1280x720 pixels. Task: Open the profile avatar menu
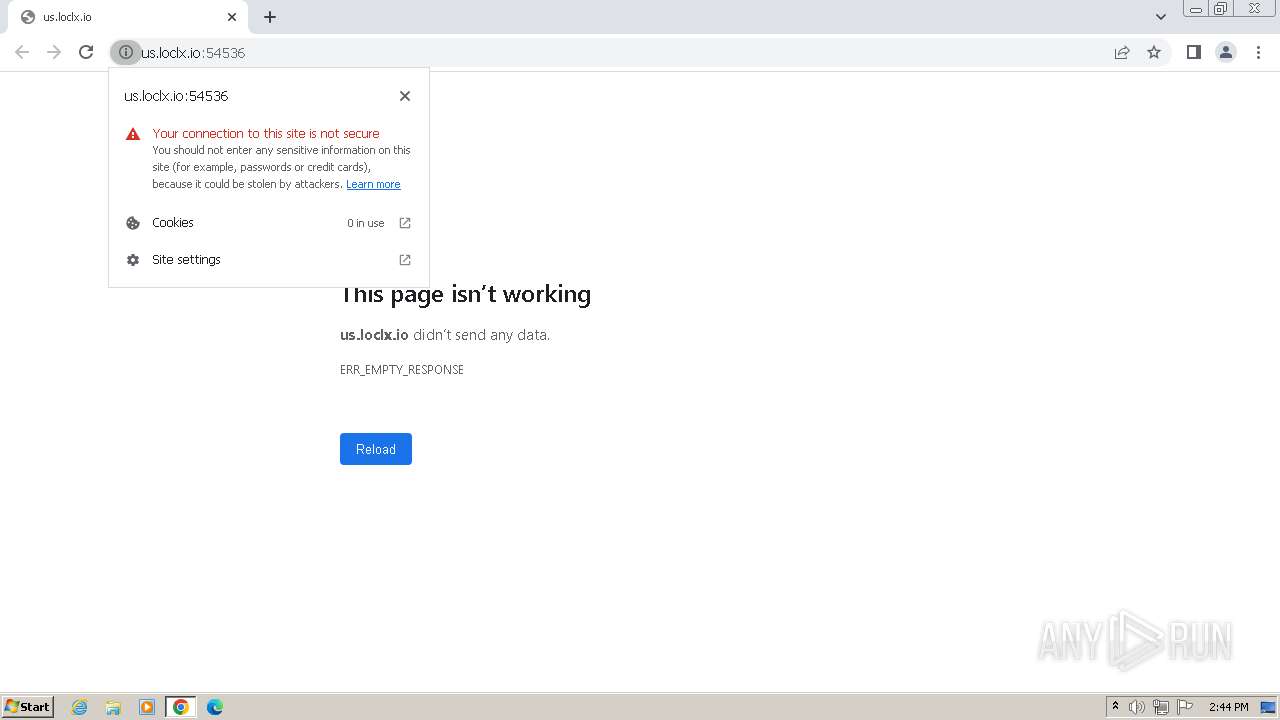1226,52
